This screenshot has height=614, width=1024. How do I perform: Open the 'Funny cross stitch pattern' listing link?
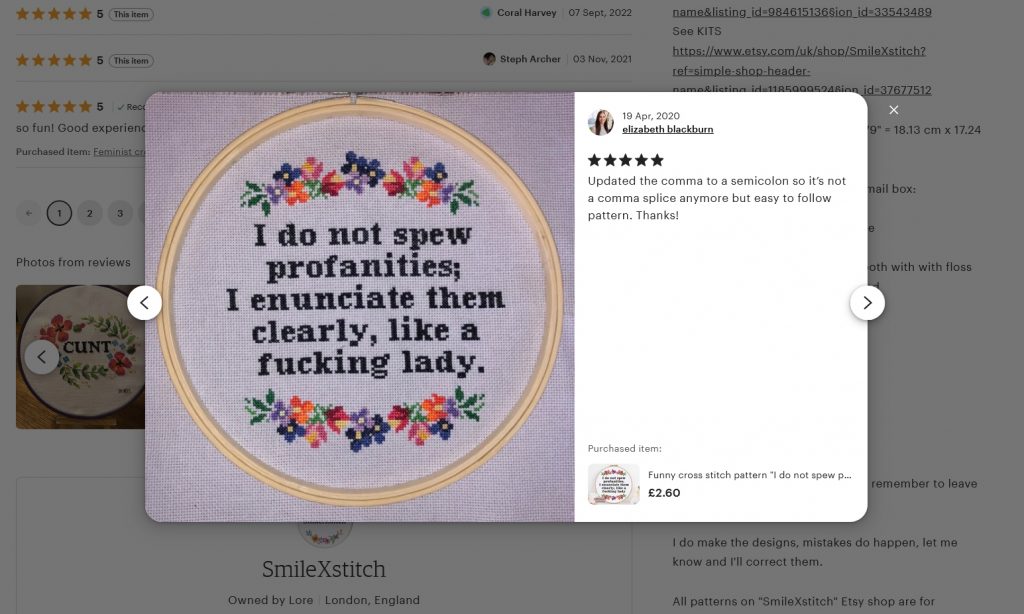click(x=749, y=476)
